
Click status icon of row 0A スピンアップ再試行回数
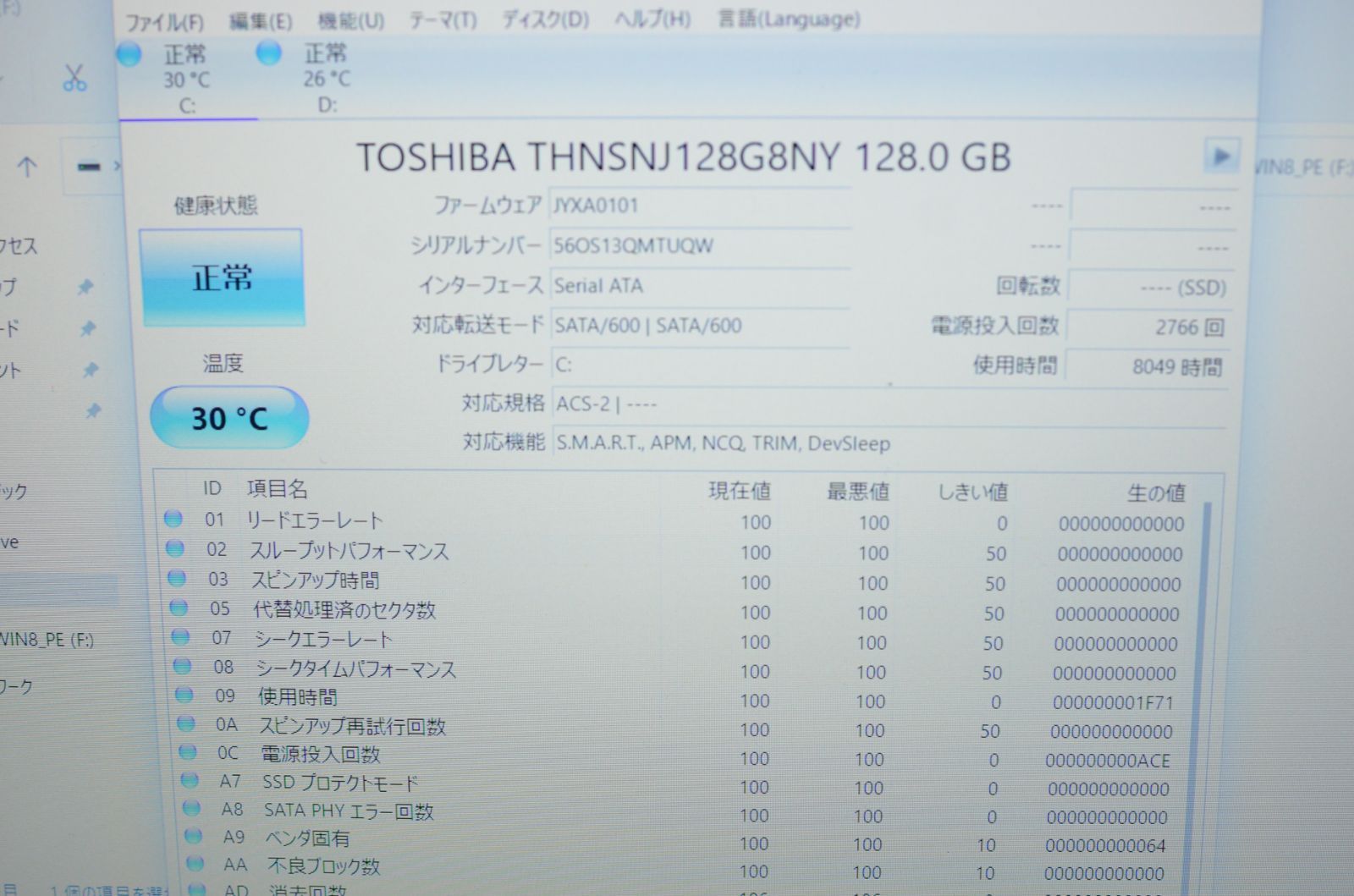click(185, 723)
